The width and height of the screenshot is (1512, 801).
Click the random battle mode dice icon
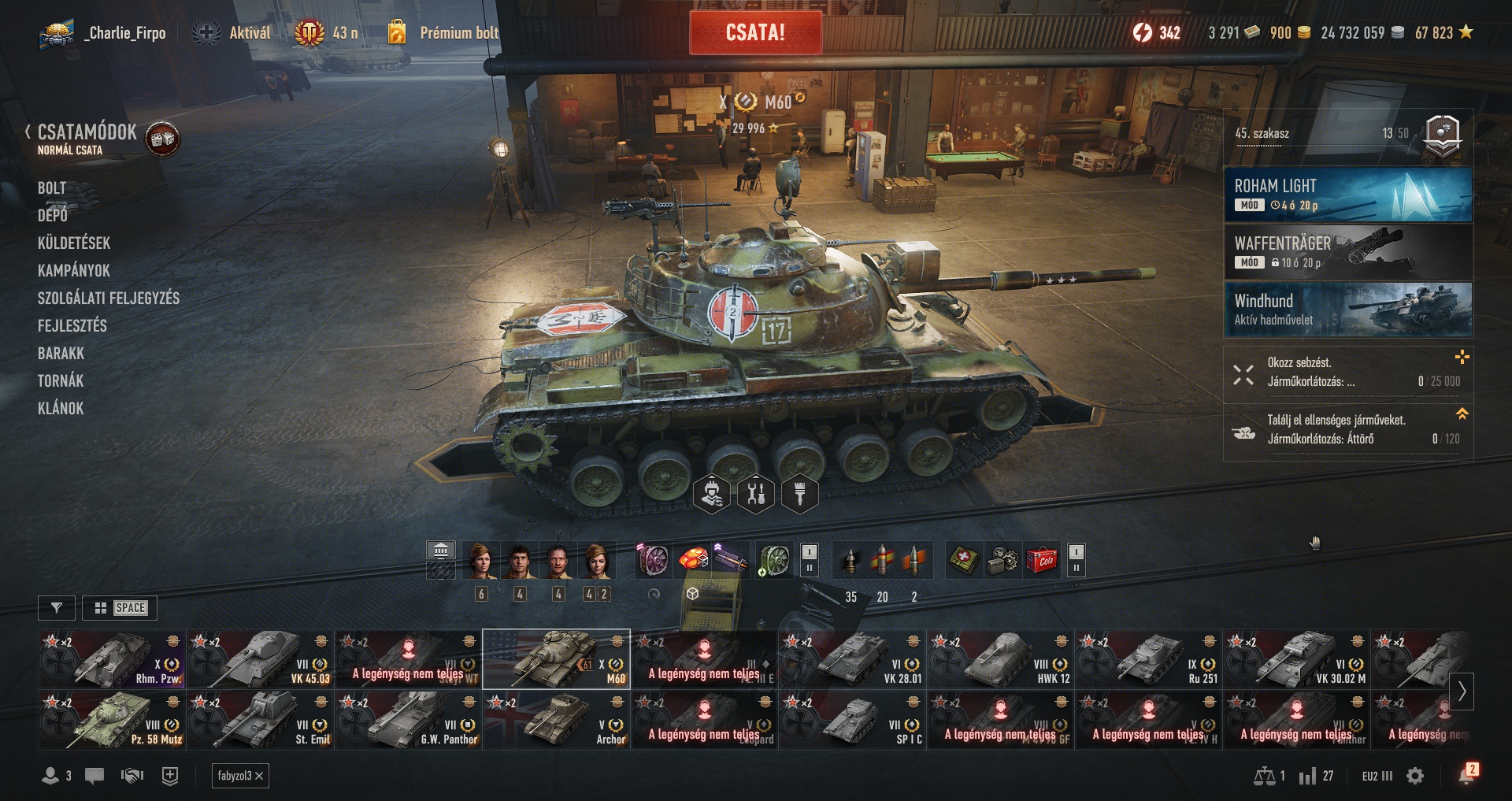pos(163,139)
